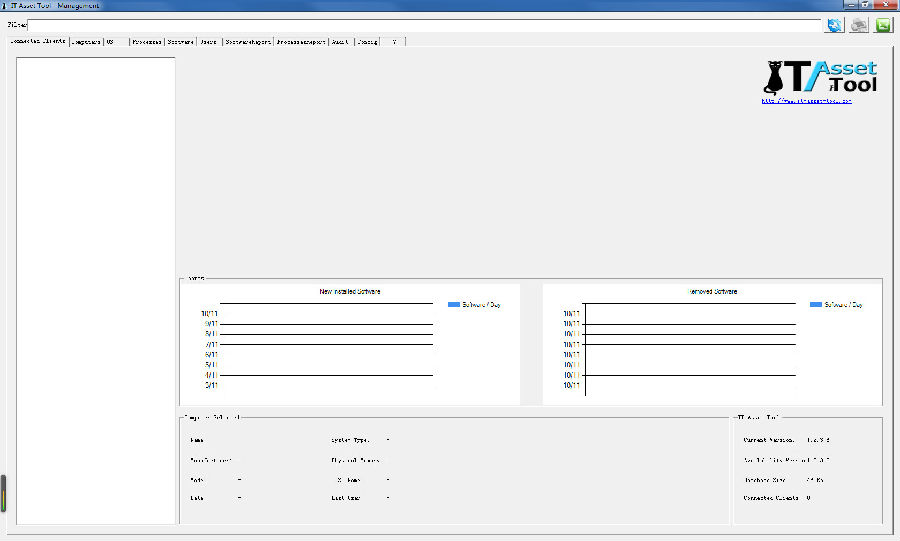Switch to the Processes tab
This screenshot has width=900, height=541.
[147, 42]
